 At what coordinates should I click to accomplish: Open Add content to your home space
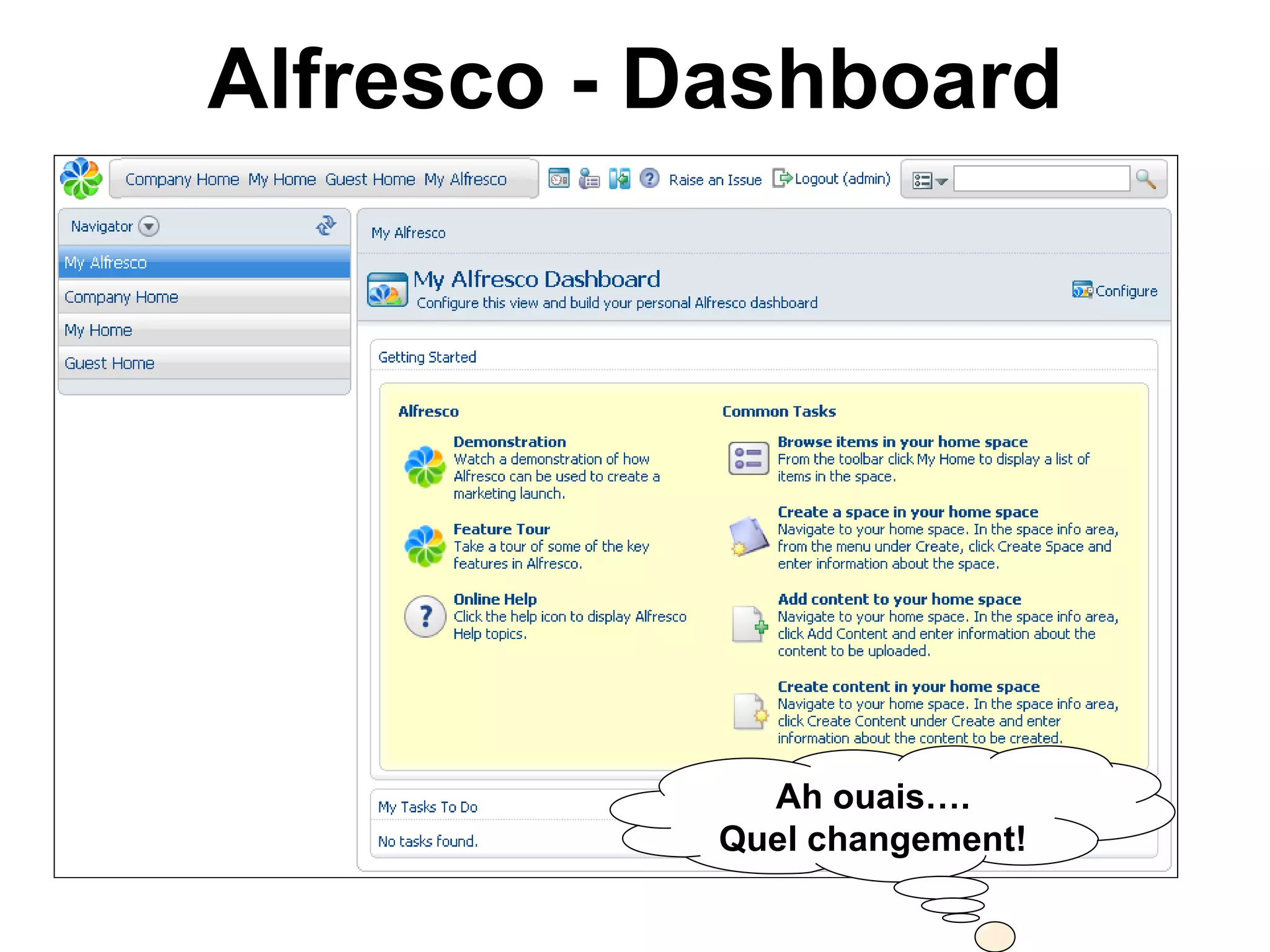899,599
